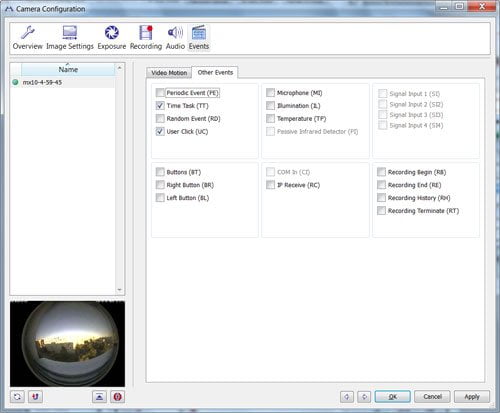Check Recording Begin (RB) option
Image resolution: width=500 pixels, height=413 pixels.
381,172
